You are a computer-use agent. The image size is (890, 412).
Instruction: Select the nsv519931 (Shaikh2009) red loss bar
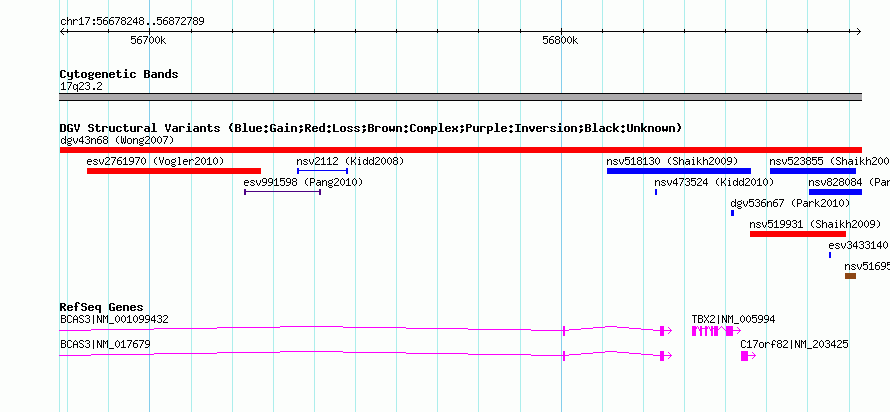click(797, 234)
